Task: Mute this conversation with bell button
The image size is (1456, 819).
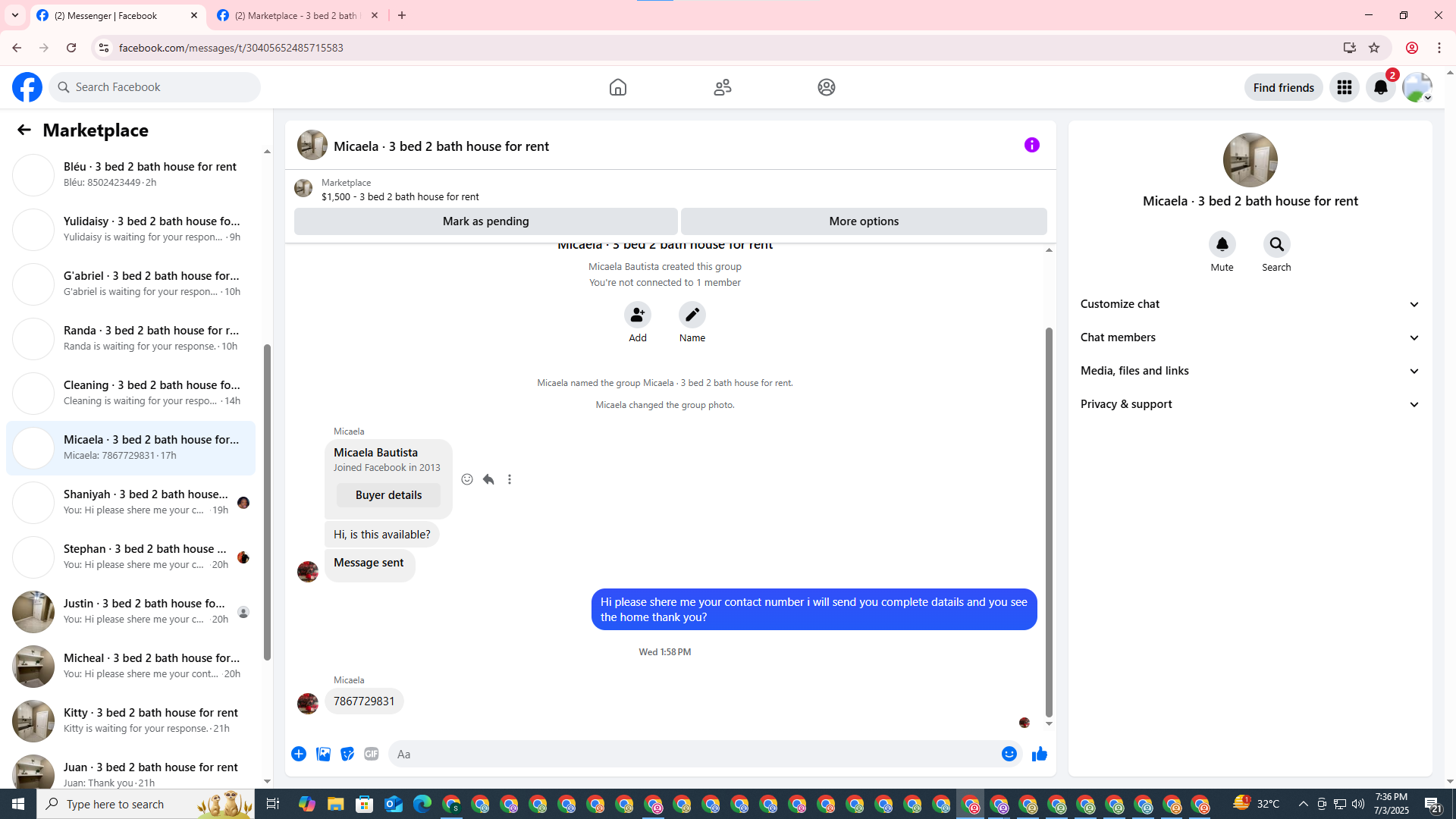Action: point(1222,244)
